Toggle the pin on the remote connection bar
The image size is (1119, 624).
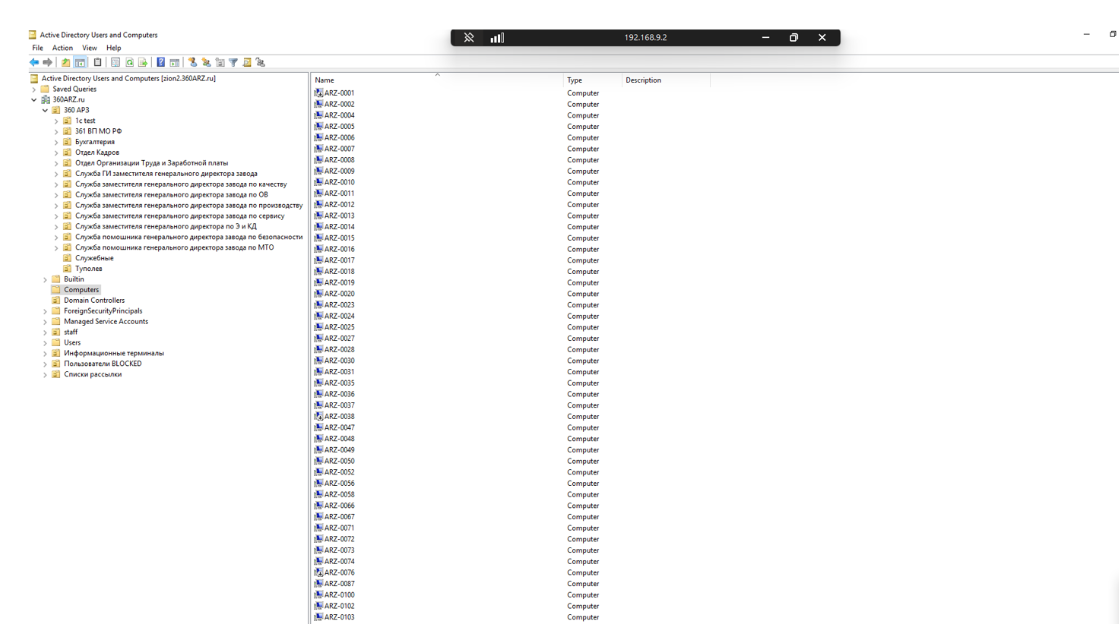click(468, 38)
